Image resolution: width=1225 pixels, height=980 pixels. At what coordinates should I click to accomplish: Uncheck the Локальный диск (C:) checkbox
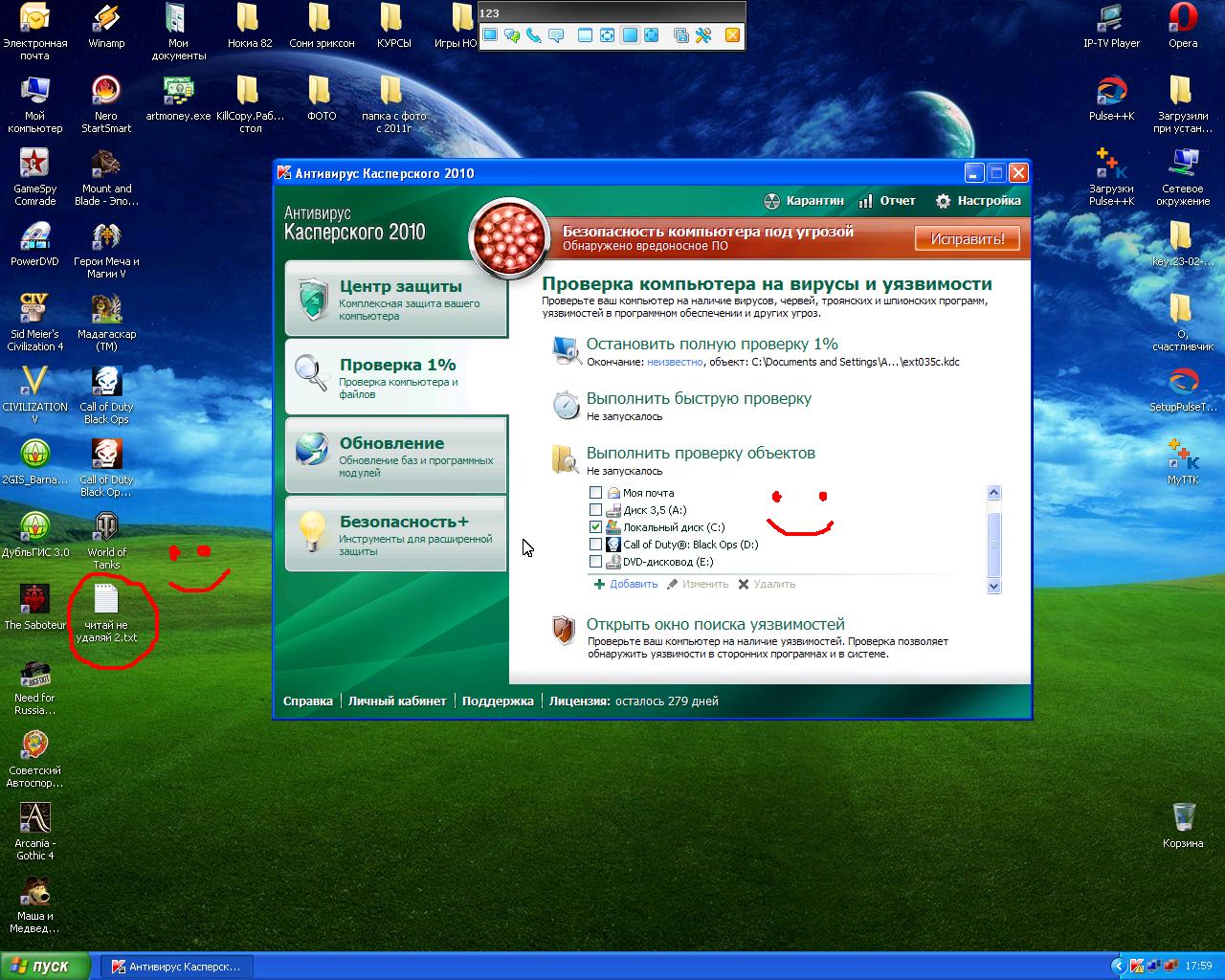596,527
